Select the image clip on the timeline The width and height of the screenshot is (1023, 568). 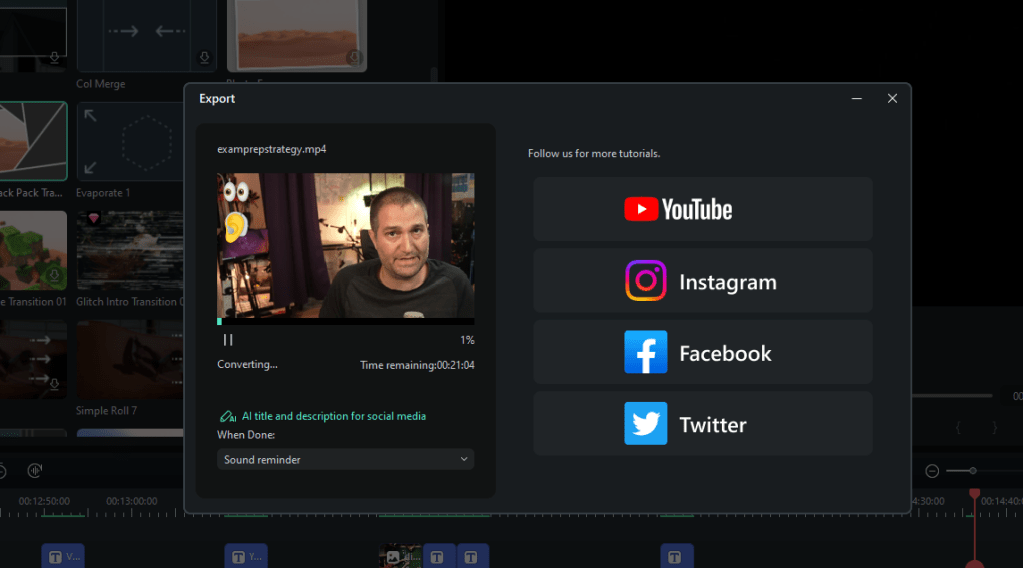(401, 556)
